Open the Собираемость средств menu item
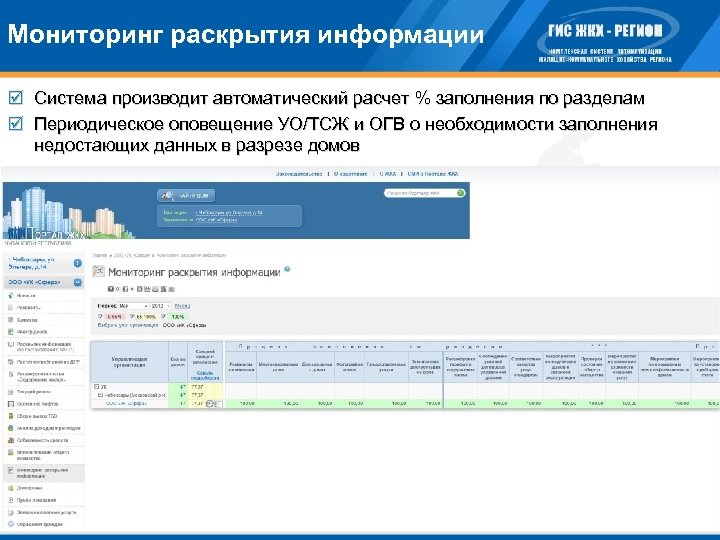The height and width of the screenshot is (540, 720). [x=42, y=440]
